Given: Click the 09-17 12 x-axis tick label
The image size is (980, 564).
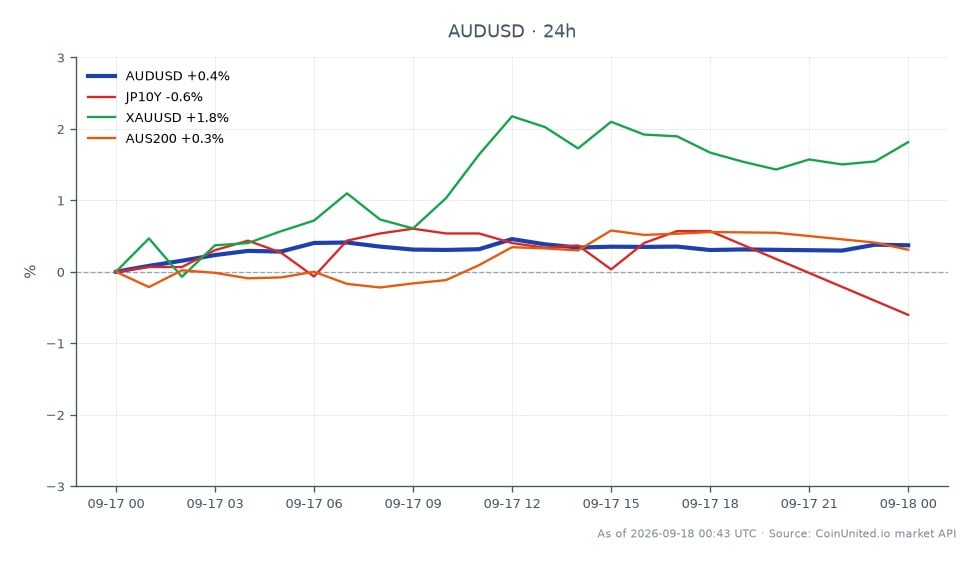Looking at the screenshot, I should coord(512,504).
